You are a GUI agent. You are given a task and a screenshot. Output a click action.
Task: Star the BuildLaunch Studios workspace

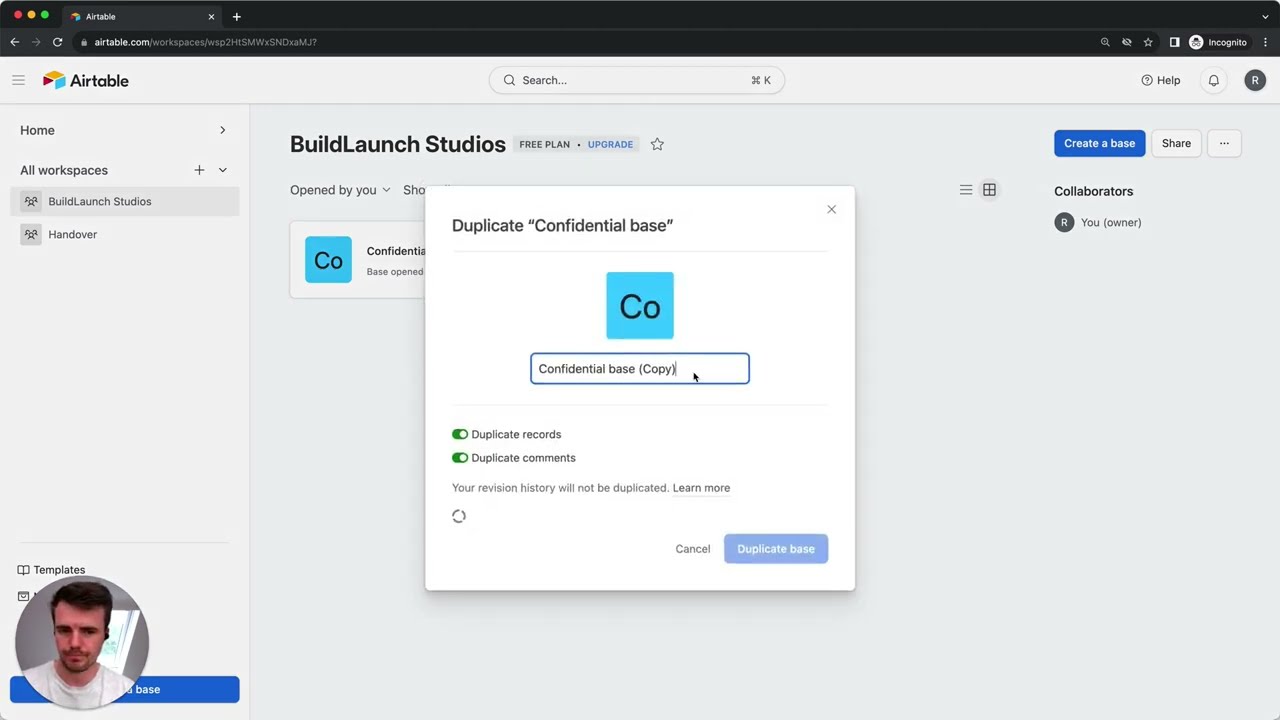click(657, 144)
